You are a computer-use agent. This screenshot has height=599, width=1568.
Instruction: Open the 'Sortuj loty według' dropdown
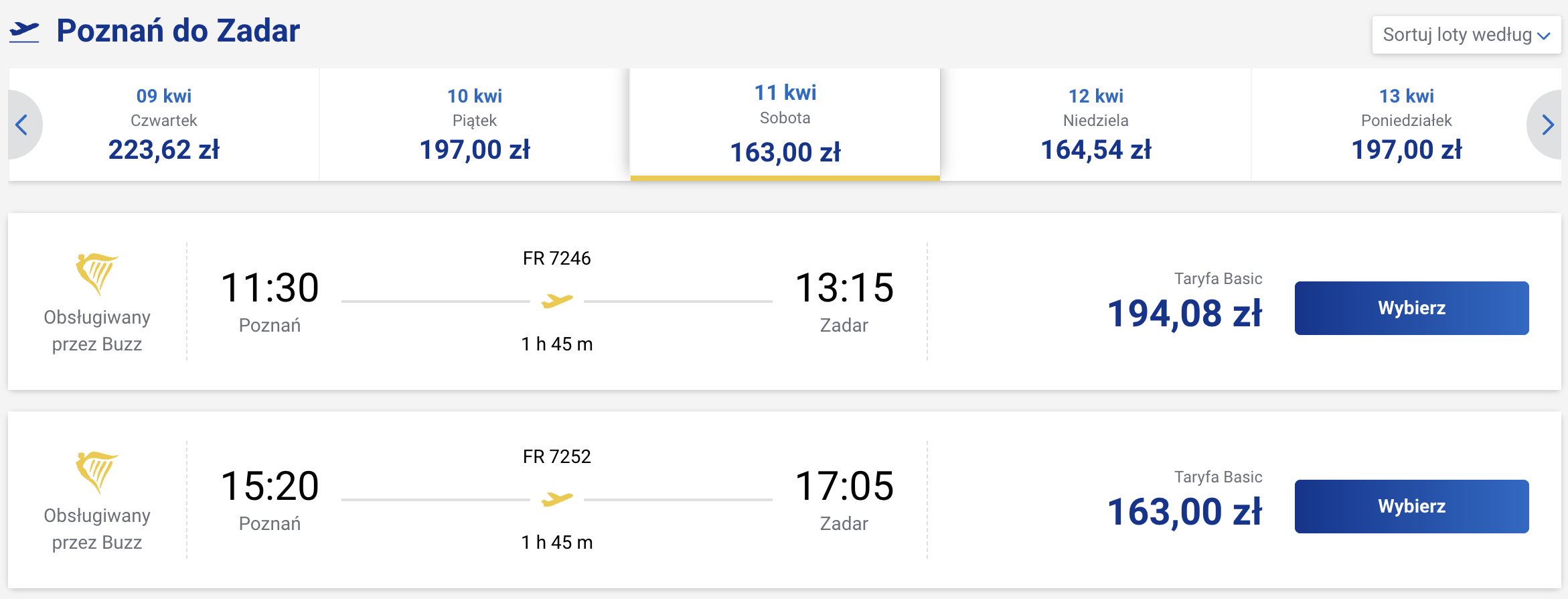point(1466,35)
